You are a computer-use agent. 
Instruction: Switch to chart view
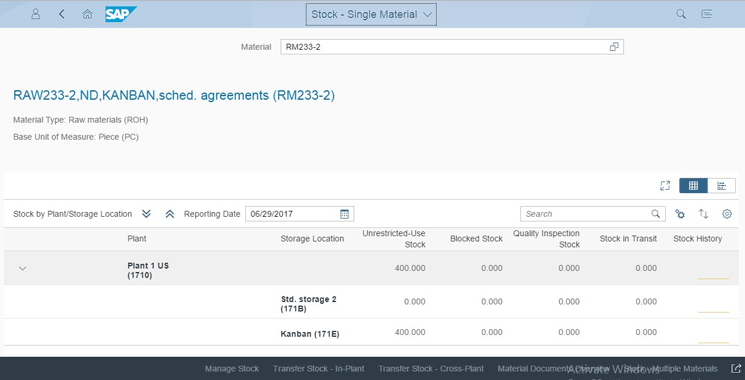point(722,186)
